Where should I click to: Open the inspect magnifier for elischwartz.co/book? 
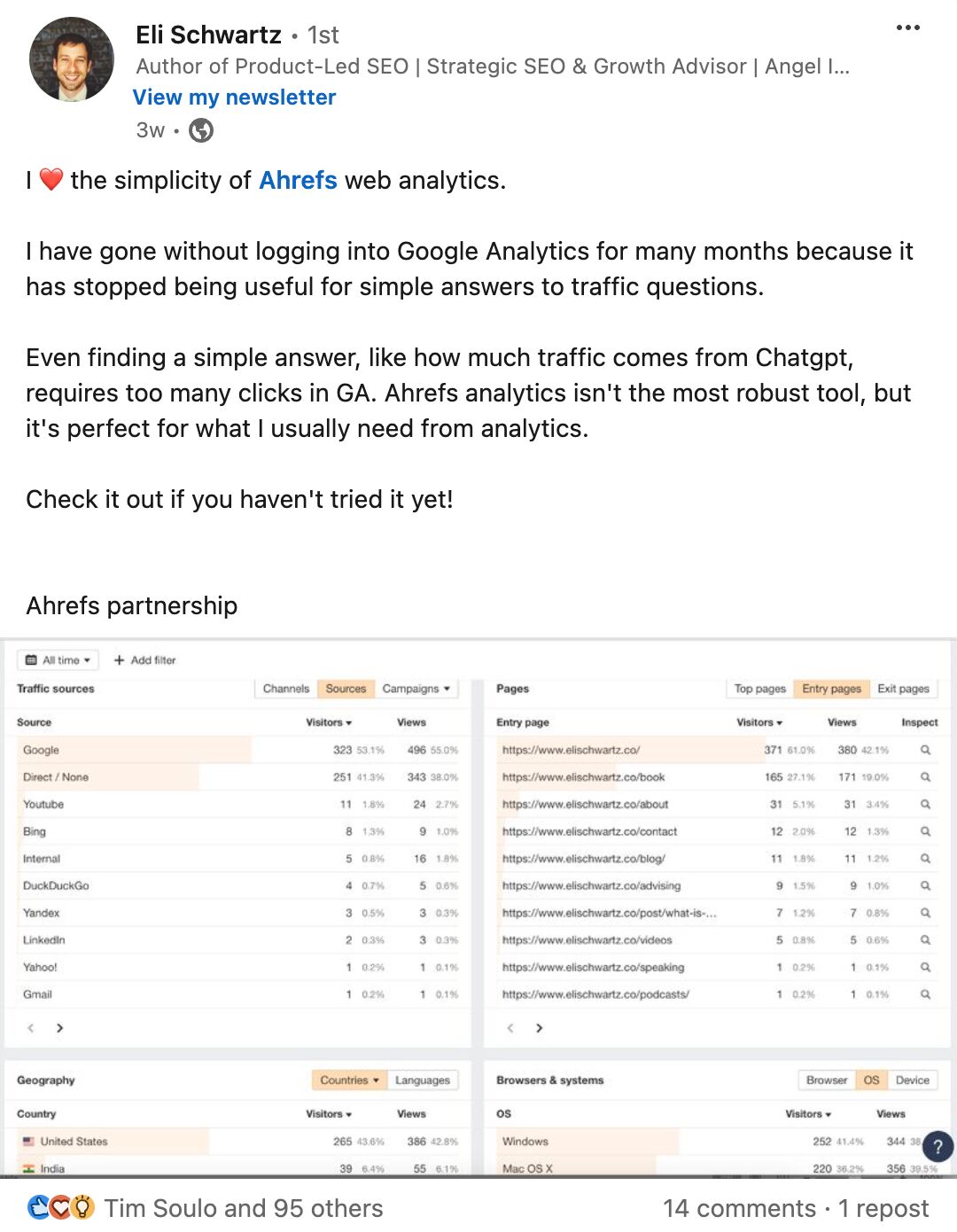tap(925, 777)
